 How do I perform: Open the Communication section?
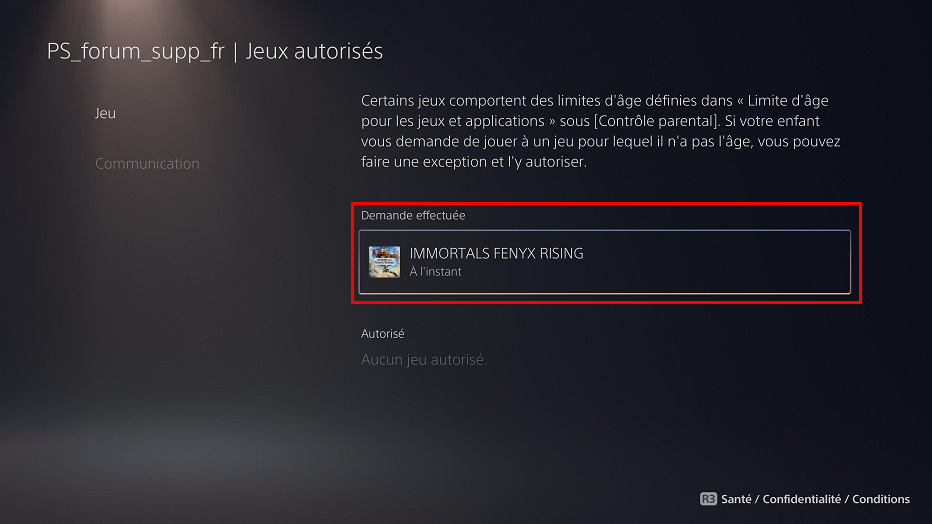[147, 163]
